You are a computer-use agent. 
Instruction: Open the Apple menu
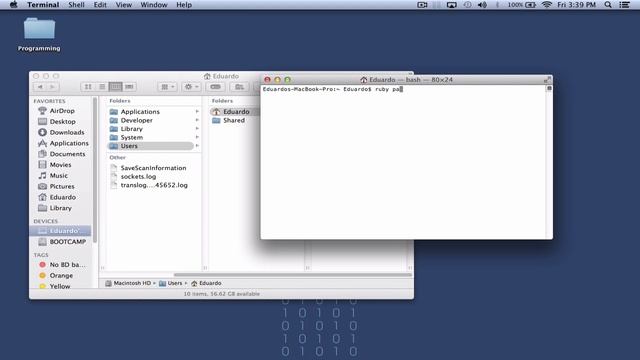coord(13,5)
